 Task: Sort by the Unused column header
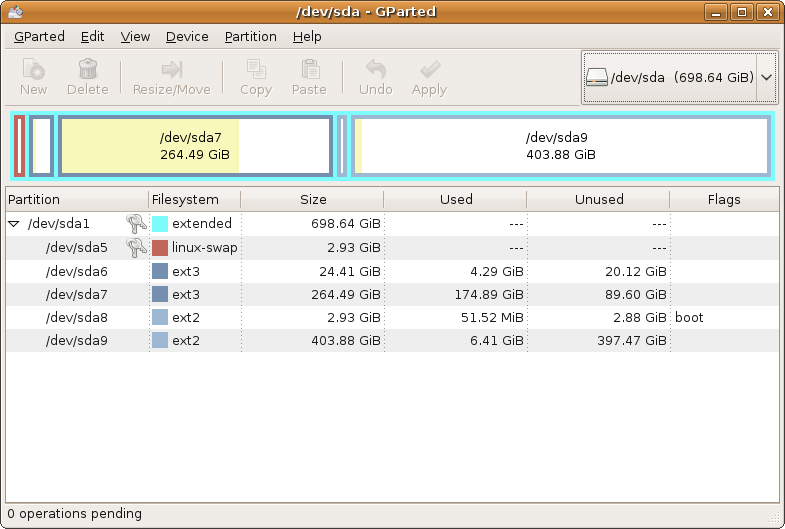coord(599,199)
